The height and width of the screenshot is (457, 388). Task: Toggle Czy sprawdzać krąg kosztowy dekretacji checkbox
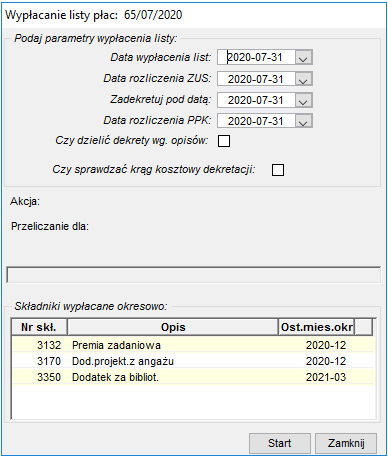[278, 170]
